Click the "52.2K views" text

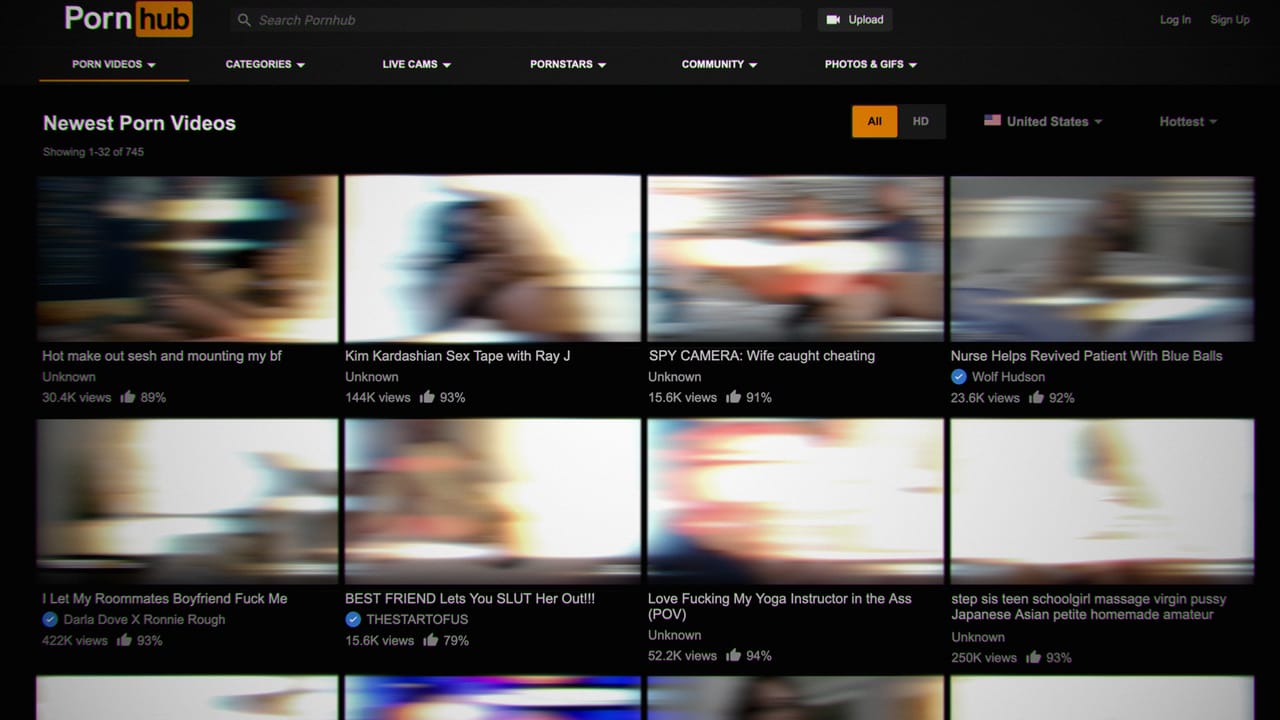point(683,655)
